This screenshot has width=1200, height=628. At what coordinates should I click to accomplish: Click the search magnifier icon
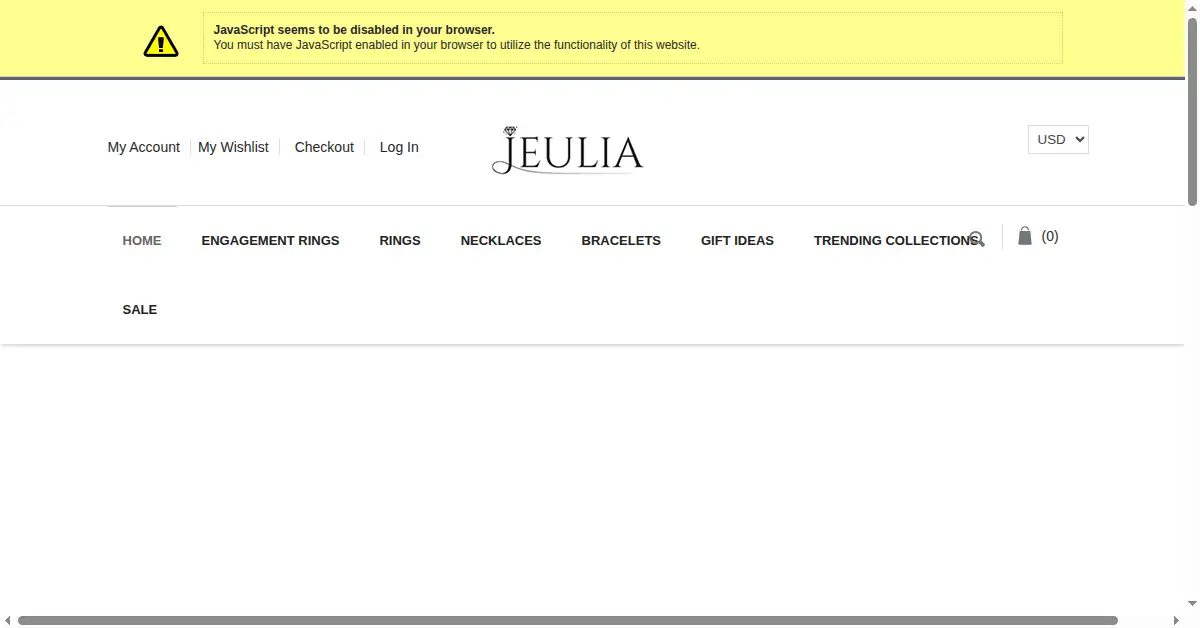977,239
